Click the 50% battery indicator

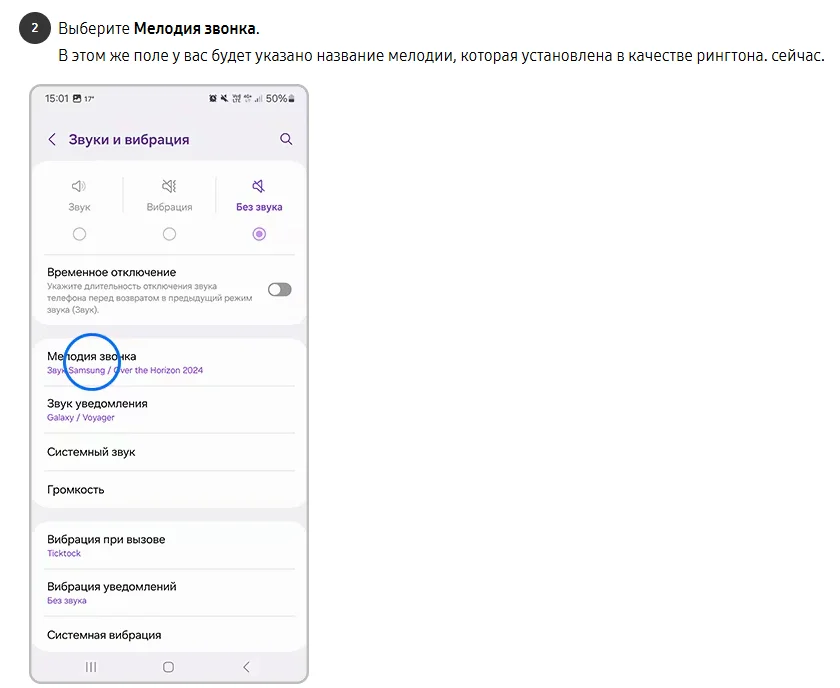coord(280,99)
